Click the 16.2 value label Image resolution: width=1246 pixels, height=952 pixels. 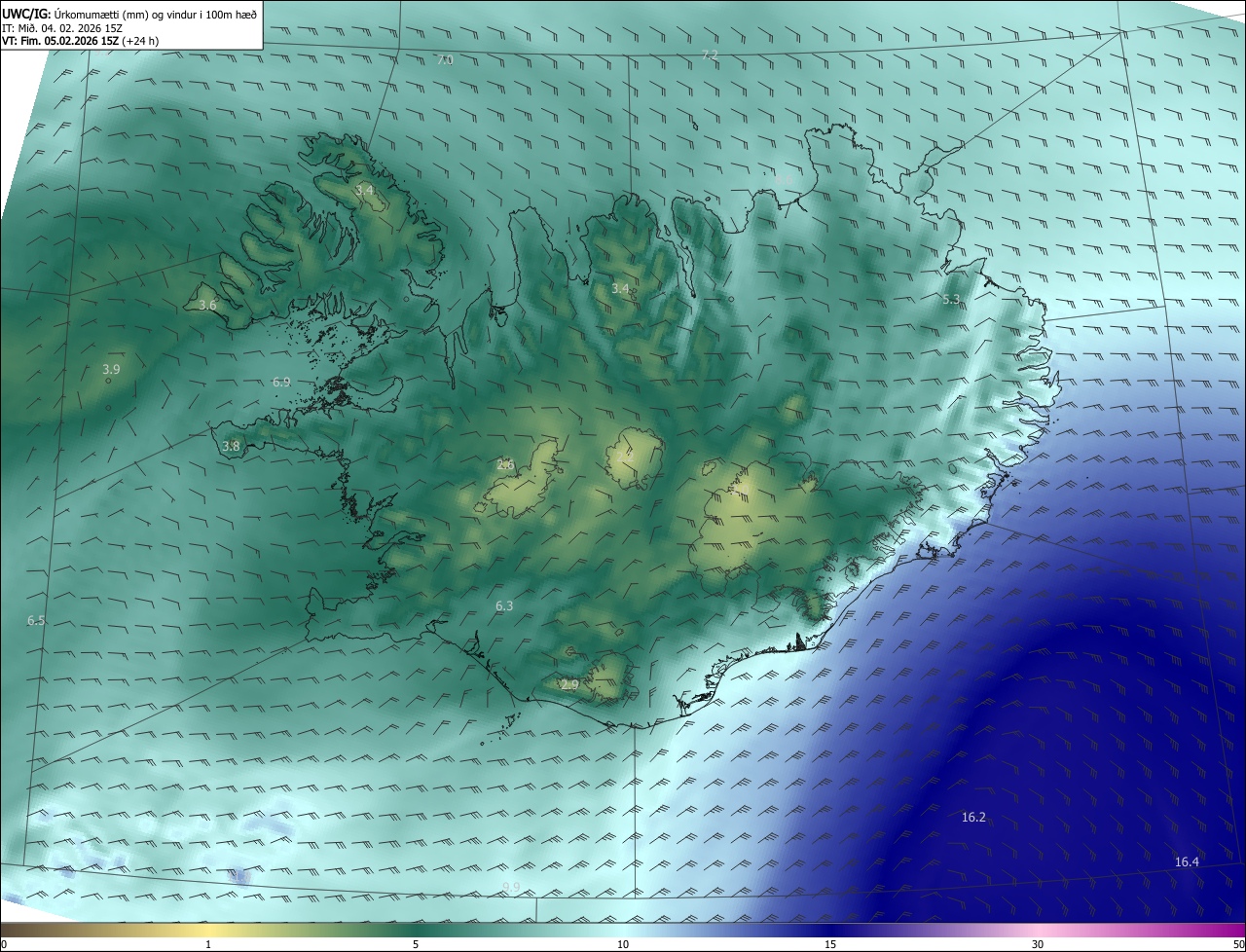click(x=973, y=817)
